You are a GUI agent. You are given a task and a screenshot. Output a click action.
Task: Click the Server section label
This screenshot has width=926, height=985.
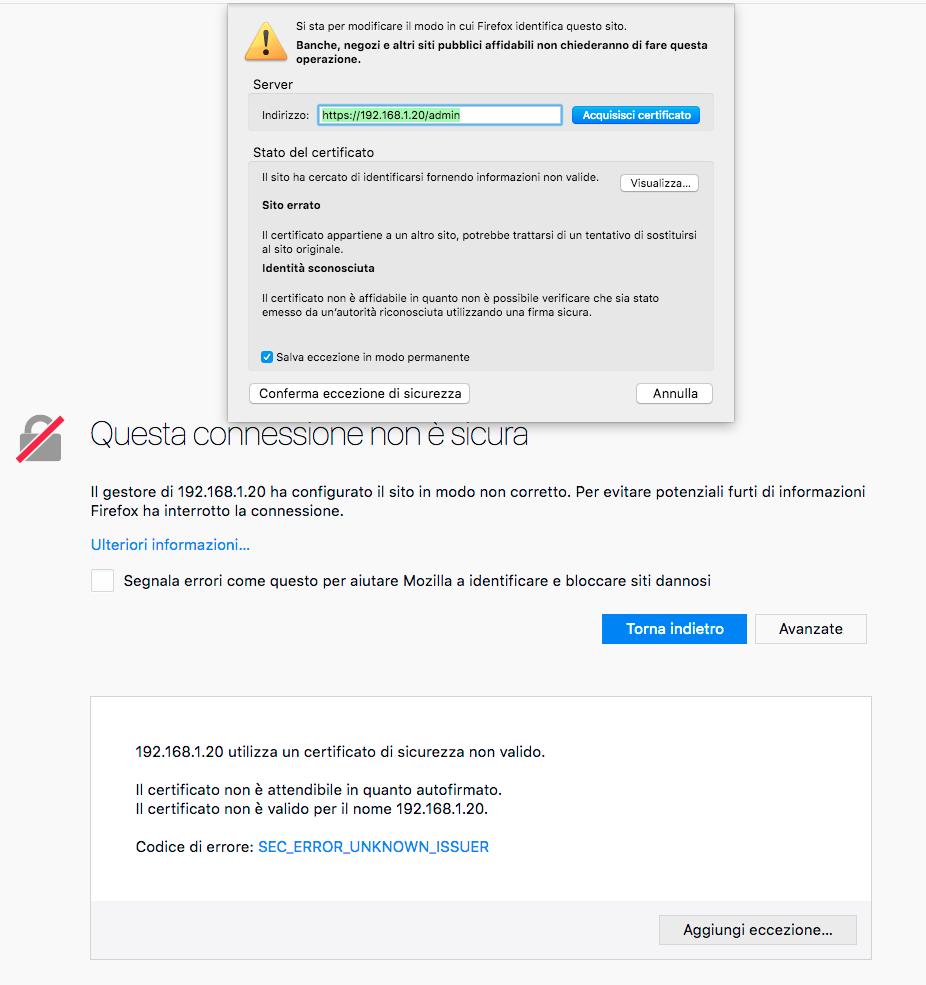click(273, 84)
